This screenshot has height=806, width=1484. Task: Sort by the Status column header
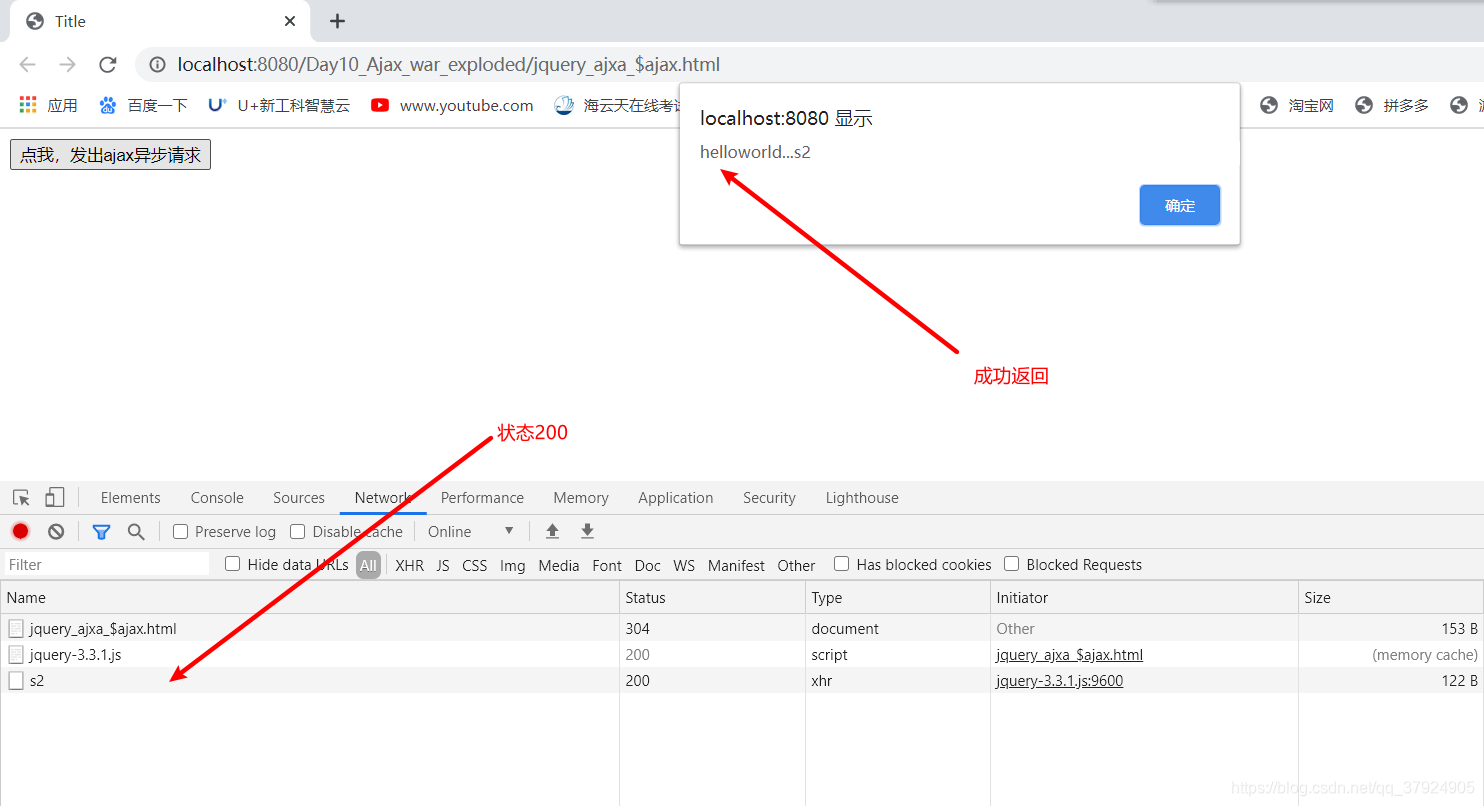tap(712, 598)
